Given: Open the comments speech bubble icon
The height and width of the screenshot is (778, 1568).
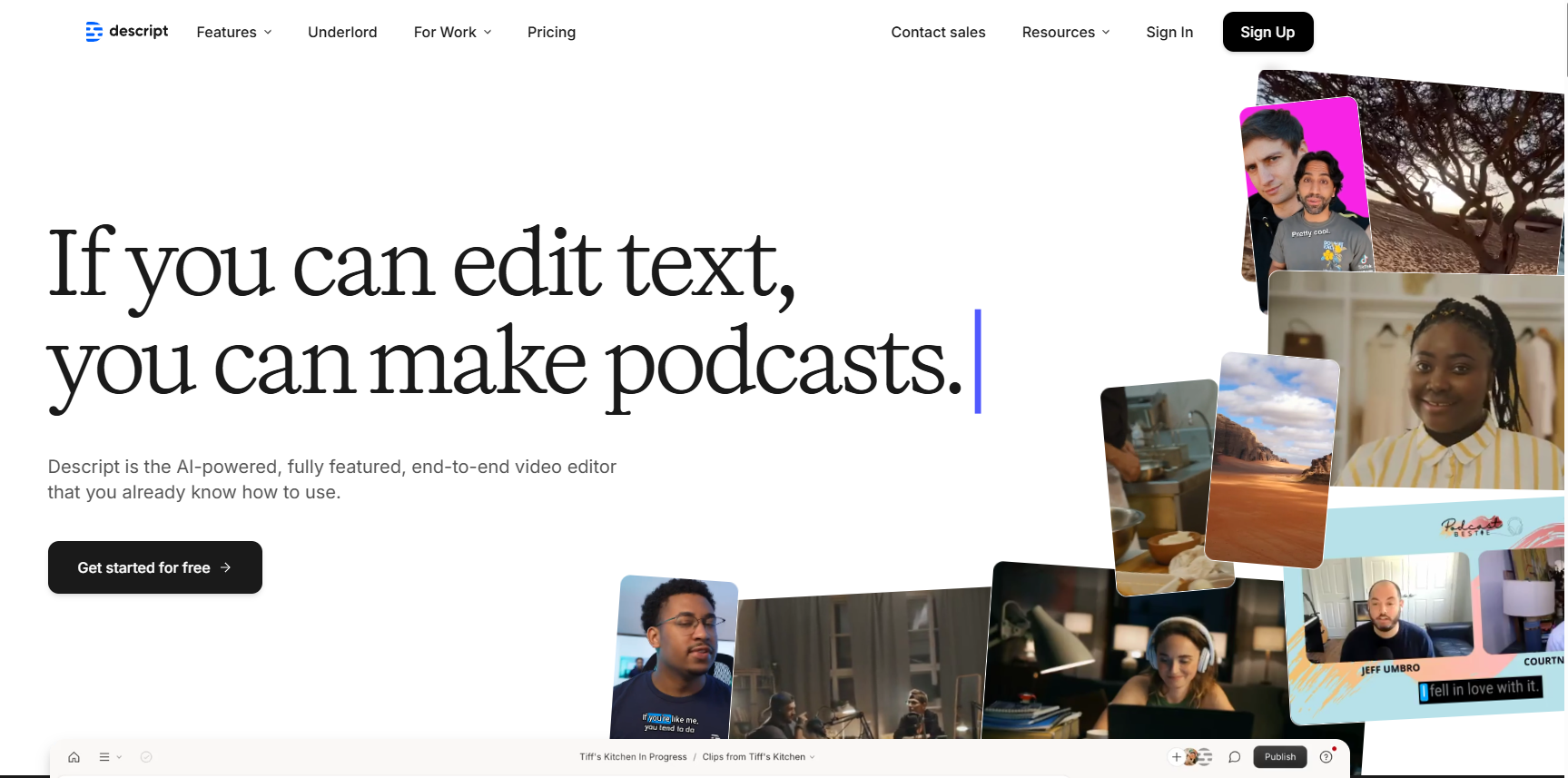Looking at the screenshot, I should coord(1234,757).
